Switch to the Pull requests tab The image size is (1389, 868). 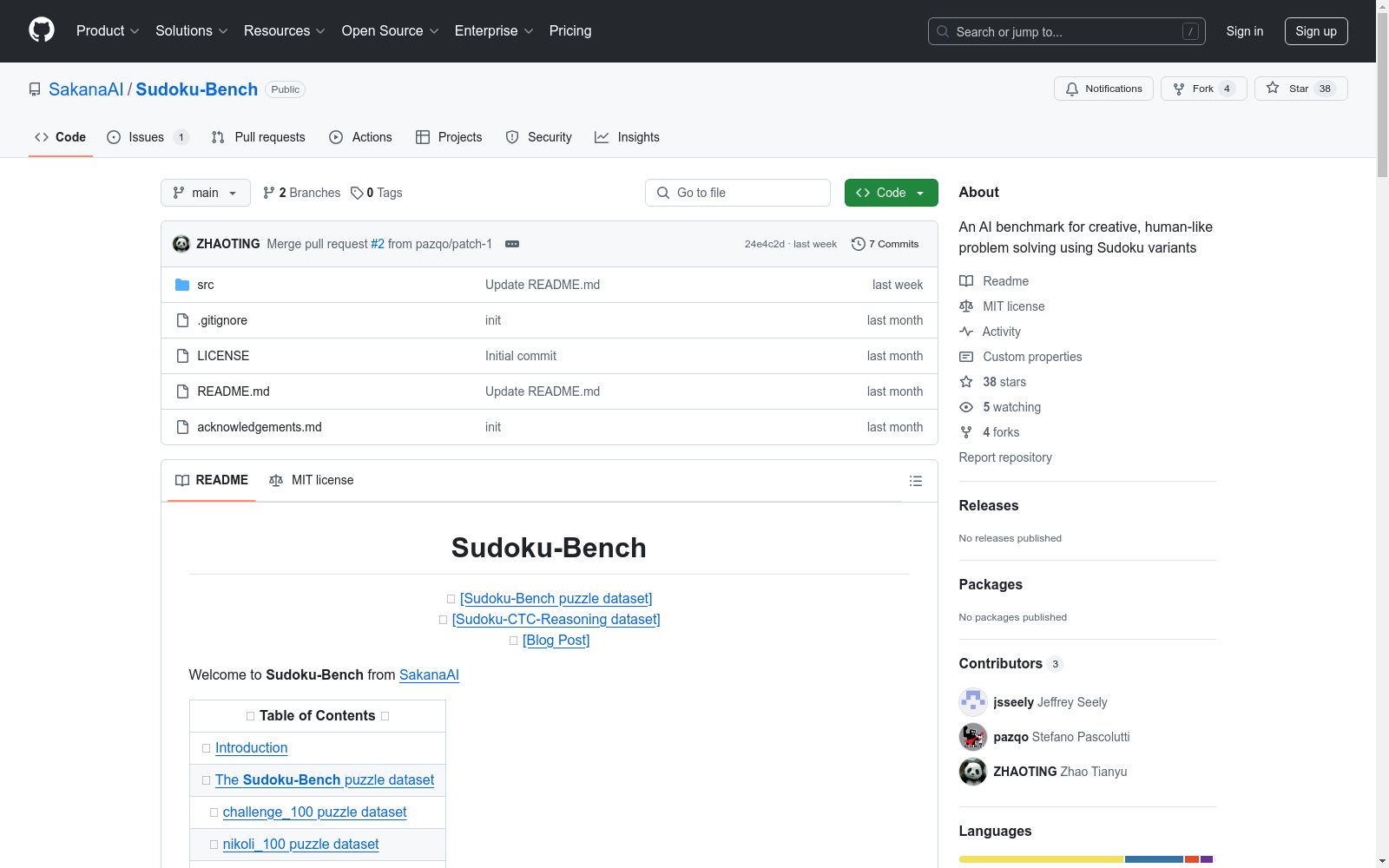(x=259, y=137)
